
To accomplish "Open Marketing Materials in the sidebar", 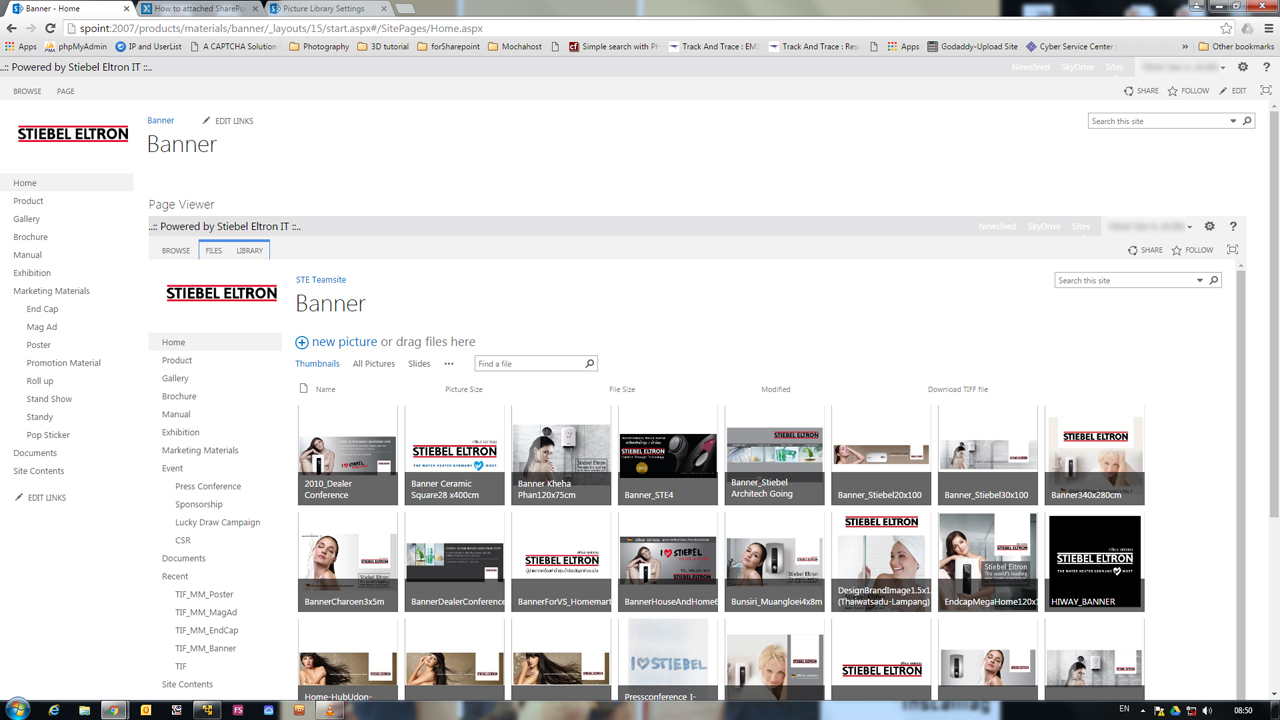I will coord(51,290).
